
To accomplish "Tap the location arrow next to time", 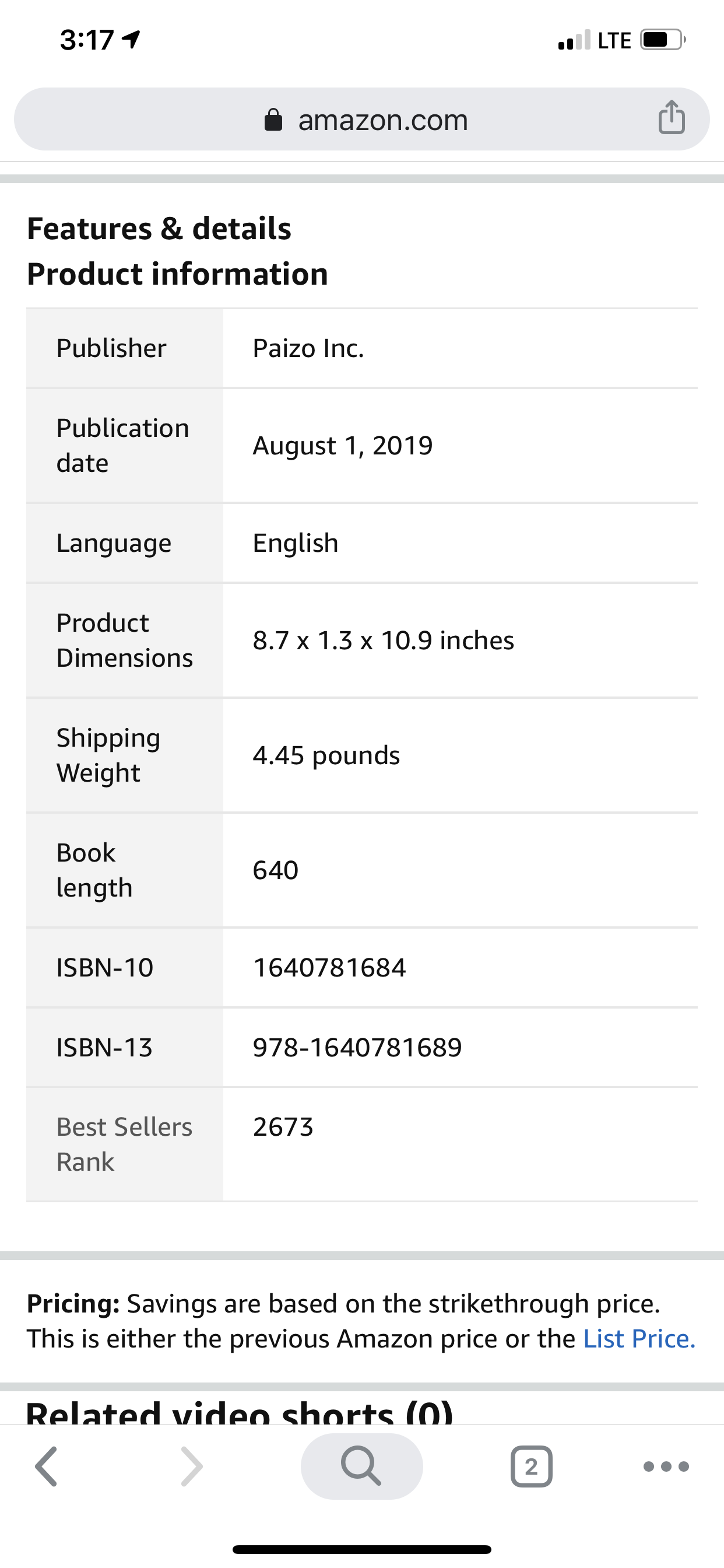I will [132, 40].
